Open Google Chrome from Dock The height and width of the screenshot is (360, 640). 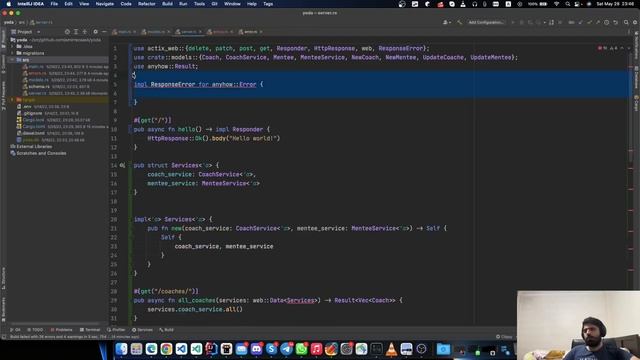tap(166, 349)
